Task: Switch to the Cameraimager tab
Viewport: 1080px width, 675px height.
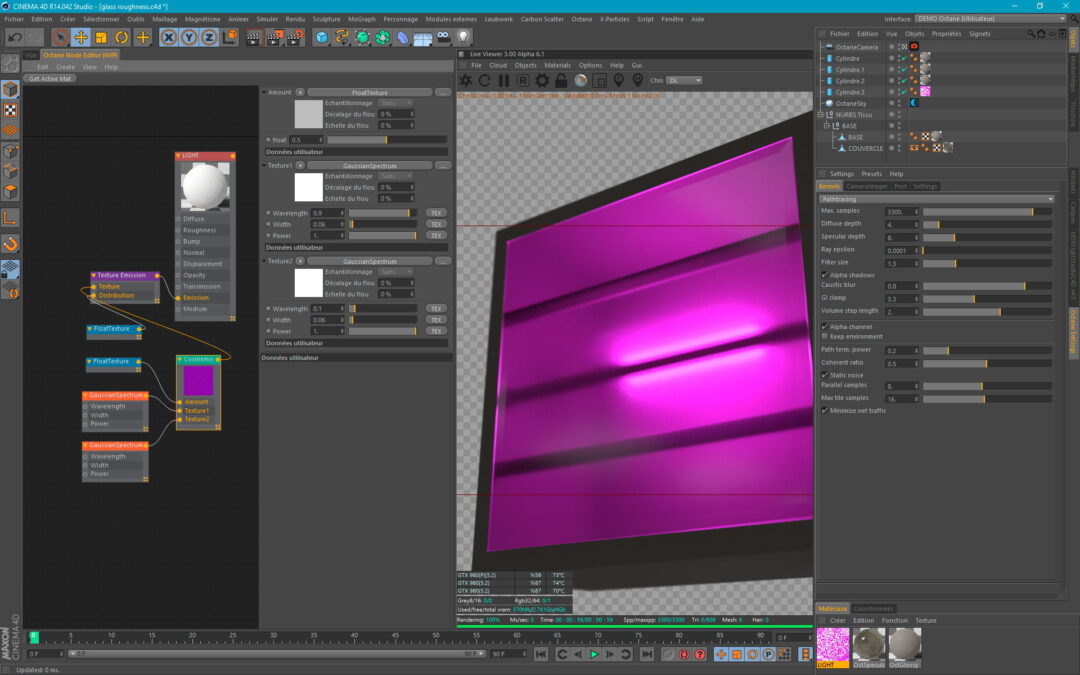Action: [866, 186]
